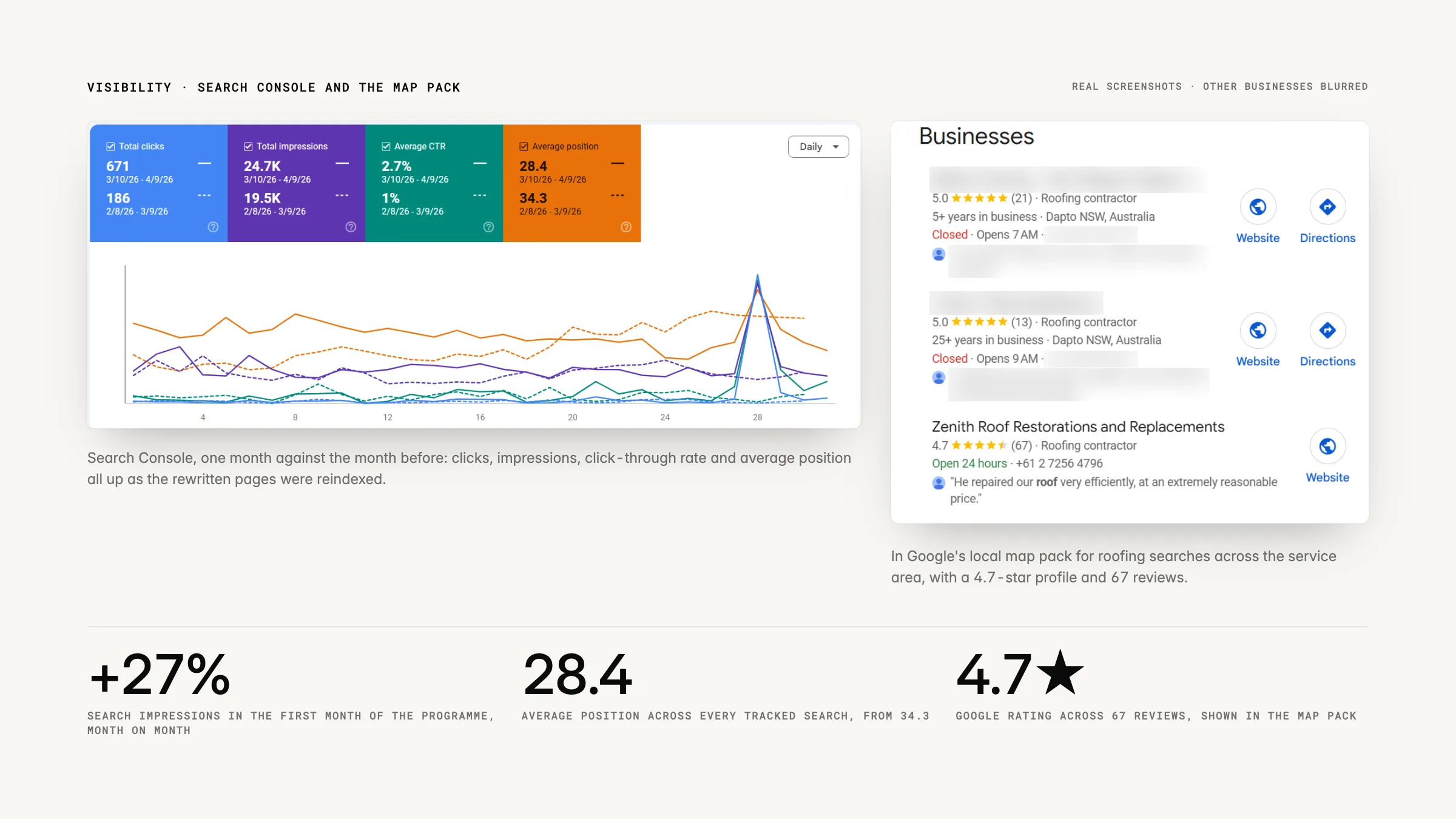
Task: Click reviewer avatar beside Zenith roof review quote
Action: click(x=939, y=483)
